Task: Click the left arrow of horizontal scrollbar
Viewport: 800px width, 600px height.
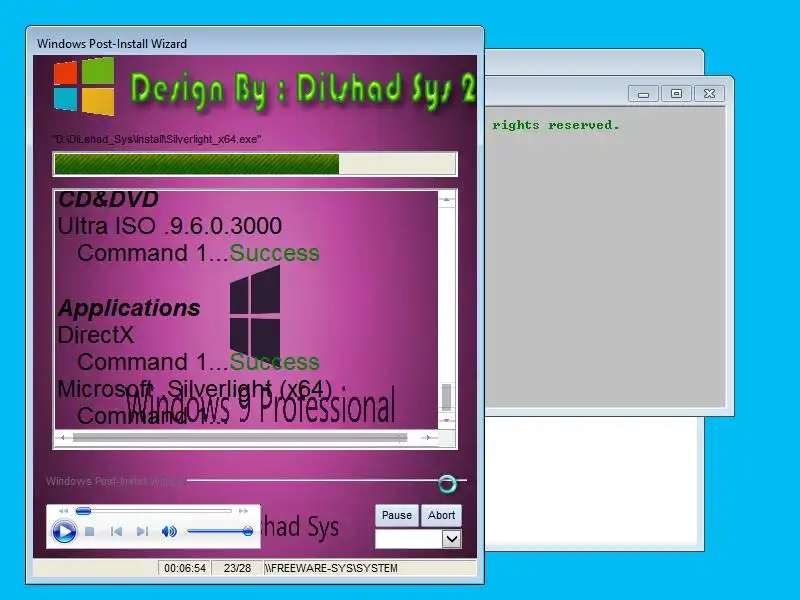Action: pos(62,437)
